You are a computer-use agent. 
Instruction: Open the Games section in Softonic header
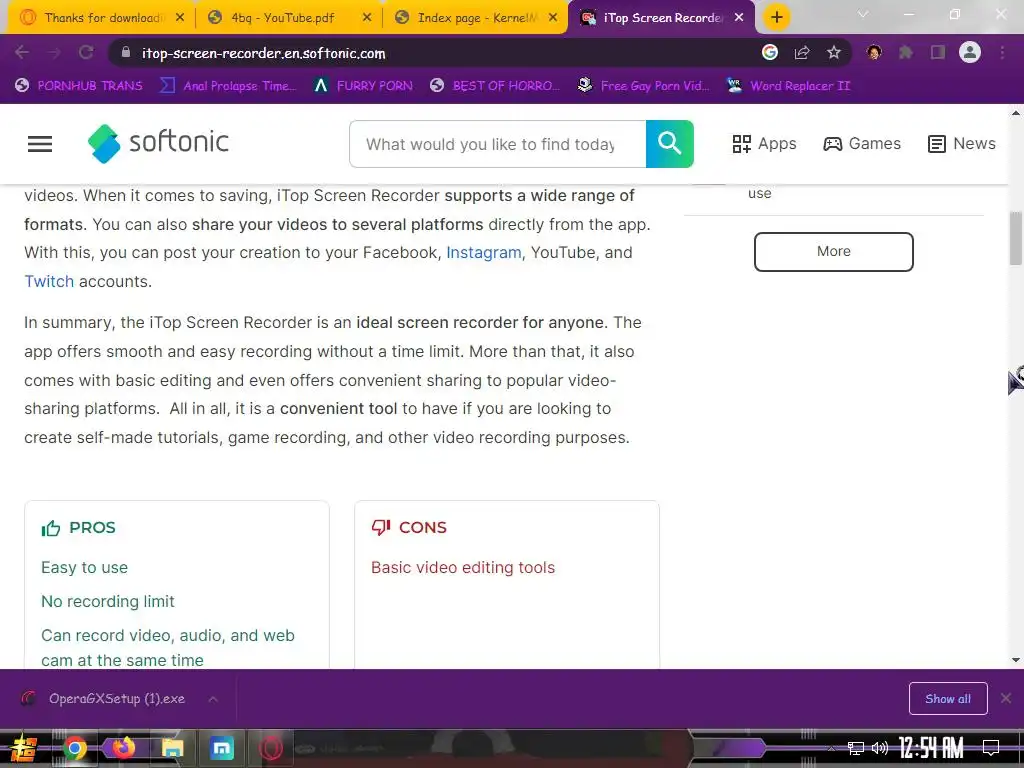862,144
